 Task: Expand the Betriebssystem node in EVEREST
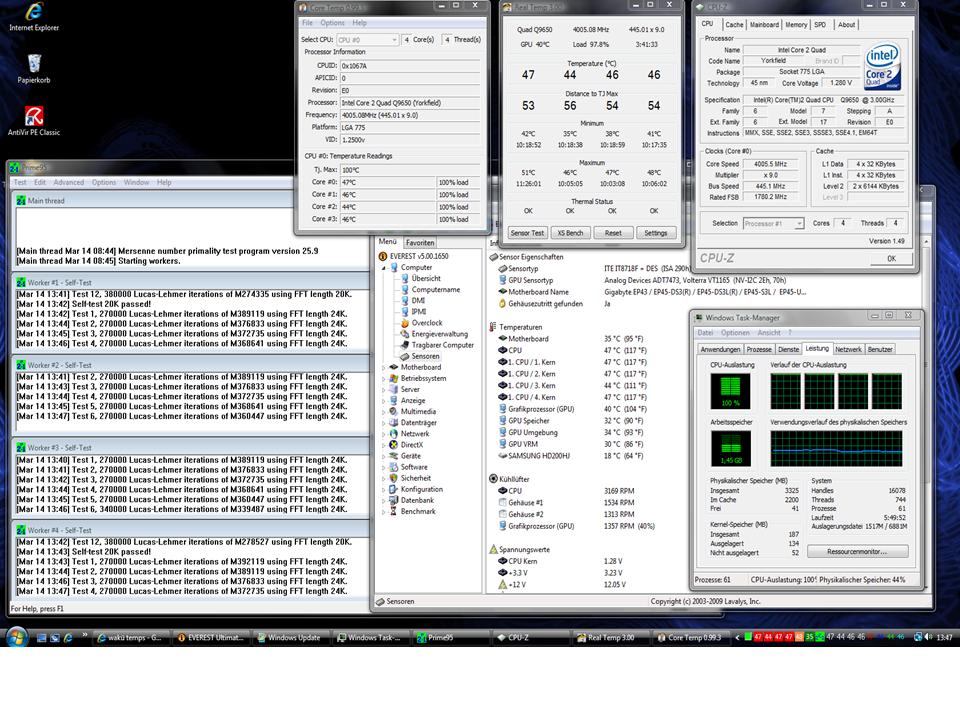tap(384, 378)
